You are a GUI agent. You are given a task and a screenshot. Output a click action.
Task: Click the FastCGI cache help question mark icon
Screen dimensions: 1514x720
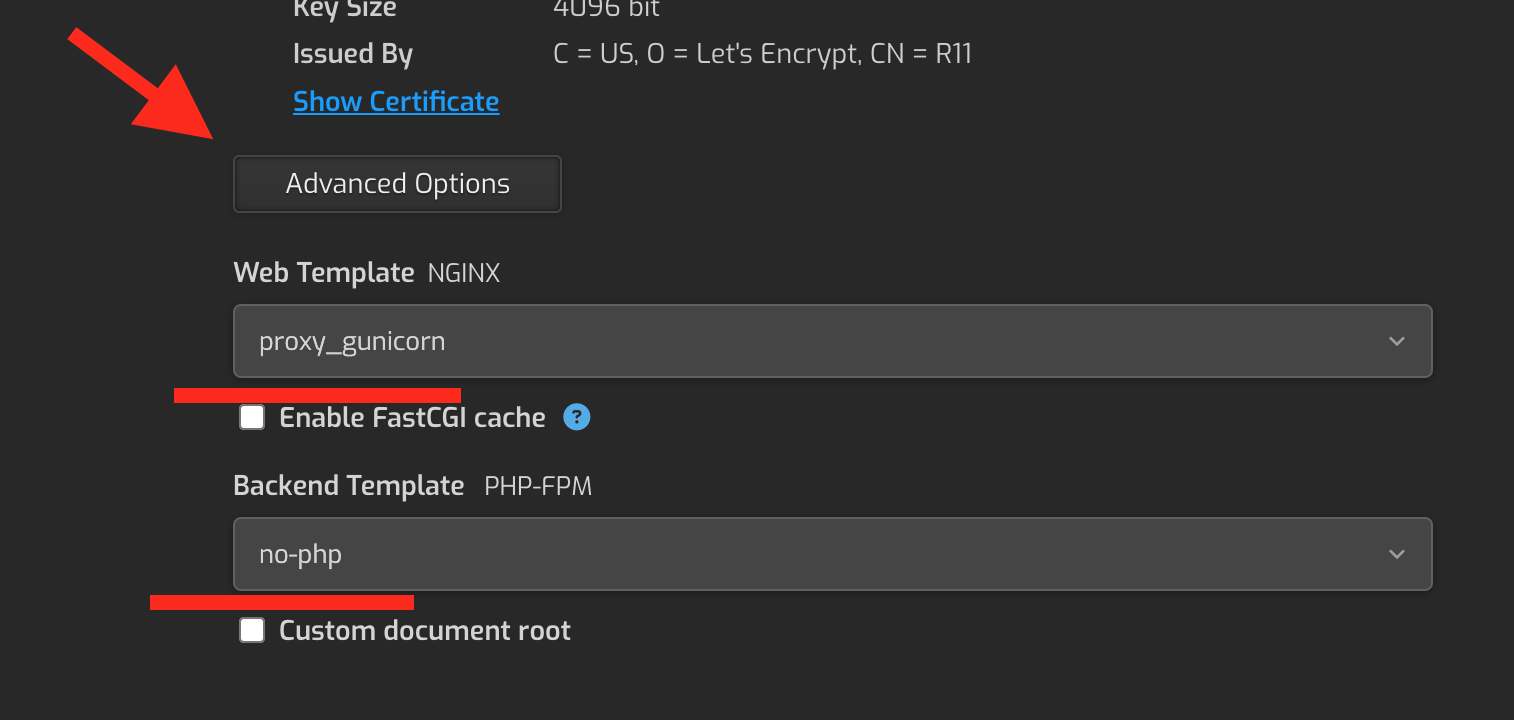coord(577,417)
